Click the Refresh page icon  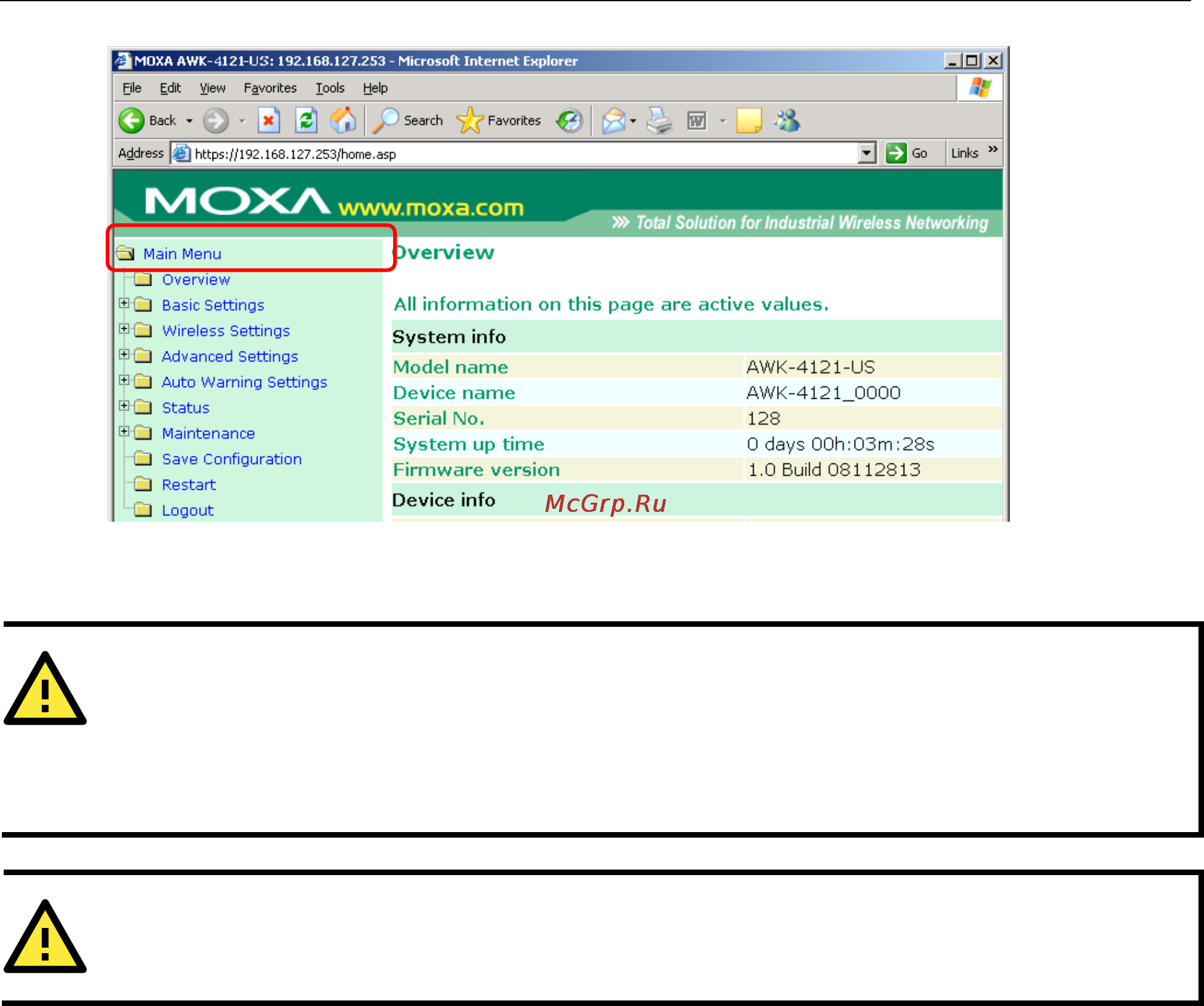click(x=306, y=120)
